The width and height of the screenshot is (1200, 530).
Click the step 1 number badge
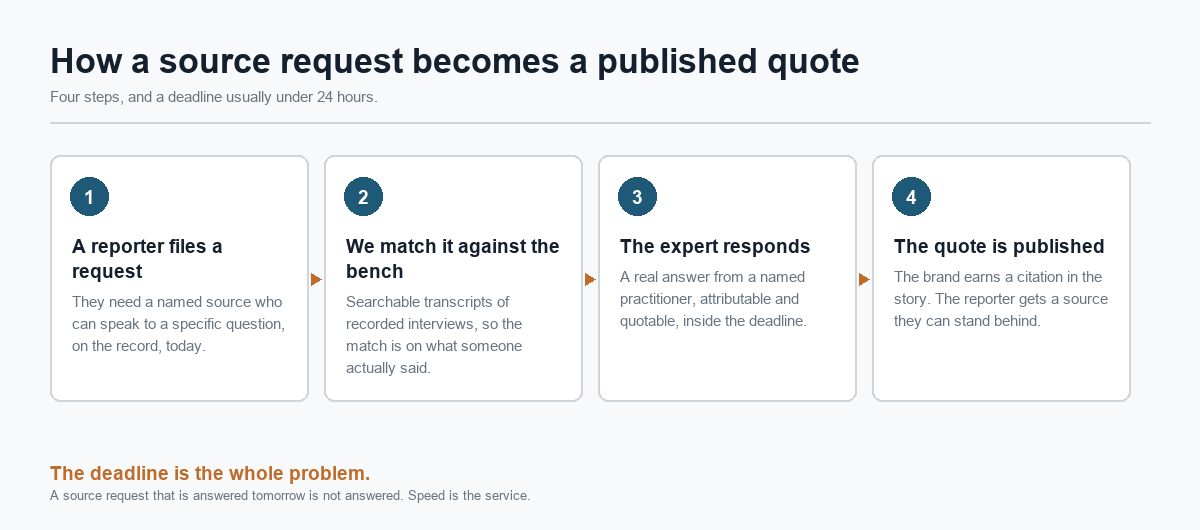pyautogui.click(x=89, y=197)
